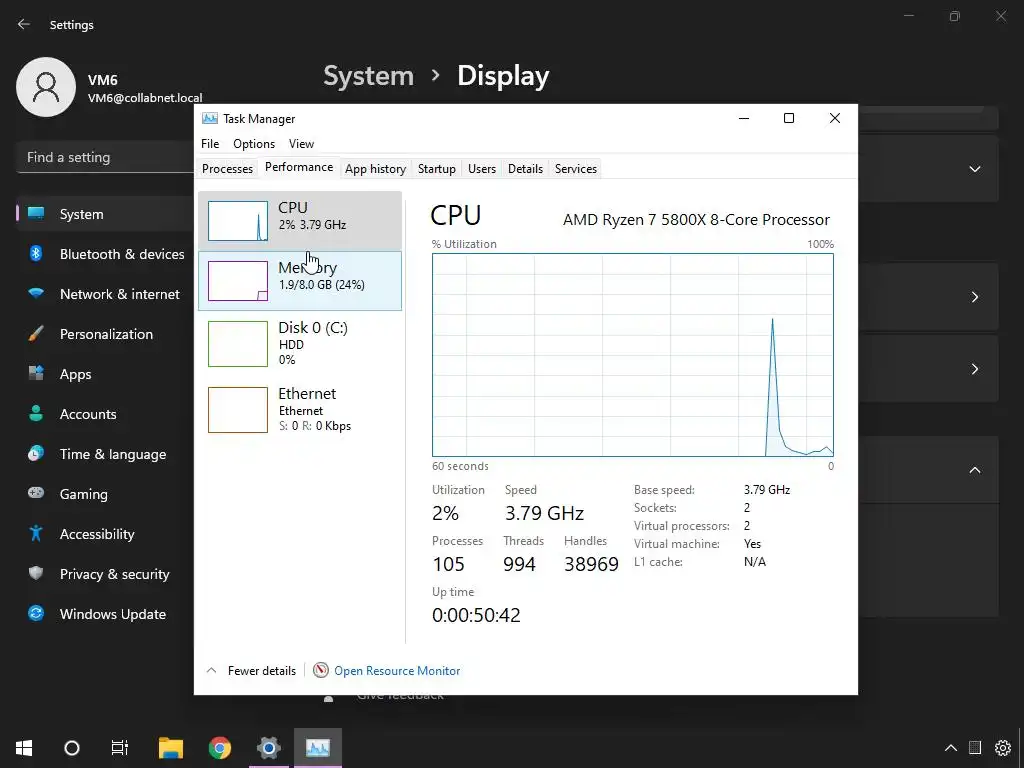Click the Accounts person icon in sidebar
The image size is (1024, 768).
(x=36, y=413)
